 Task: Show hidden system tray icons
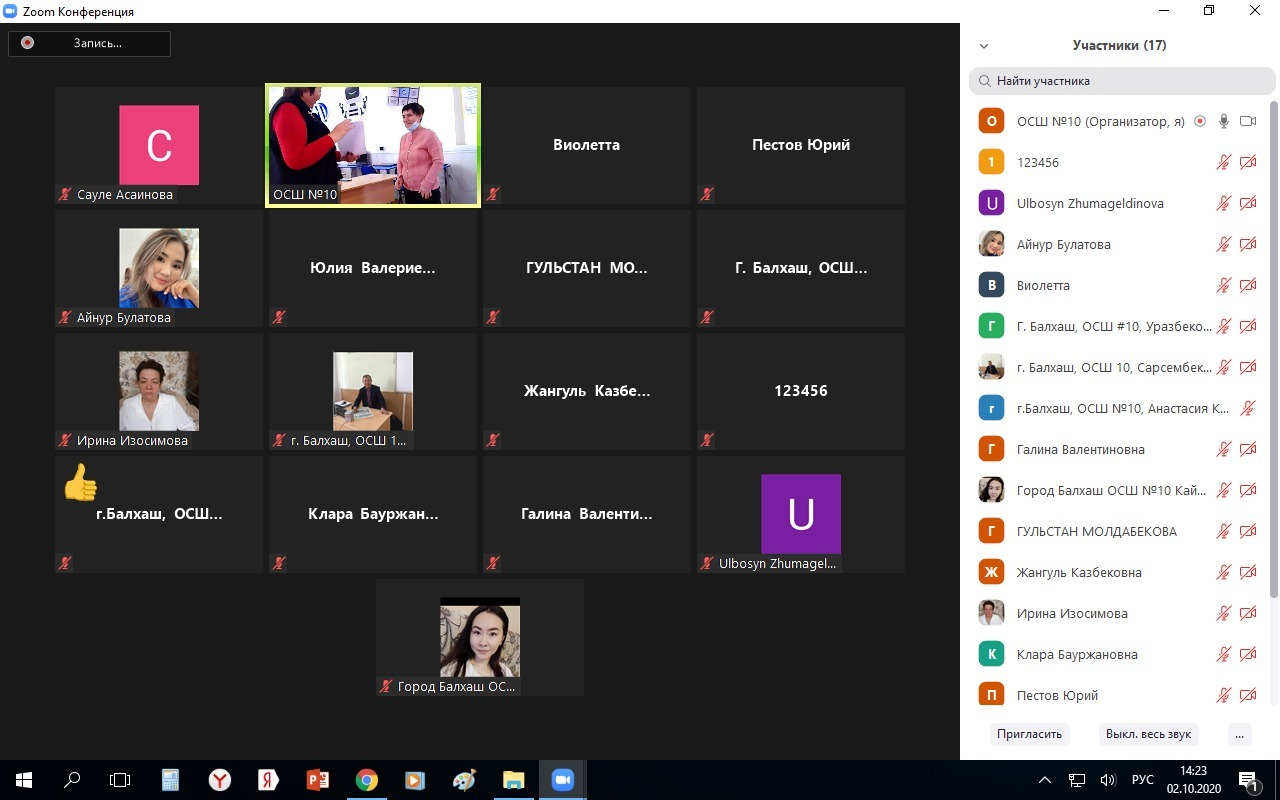[x=1045, y=780]
